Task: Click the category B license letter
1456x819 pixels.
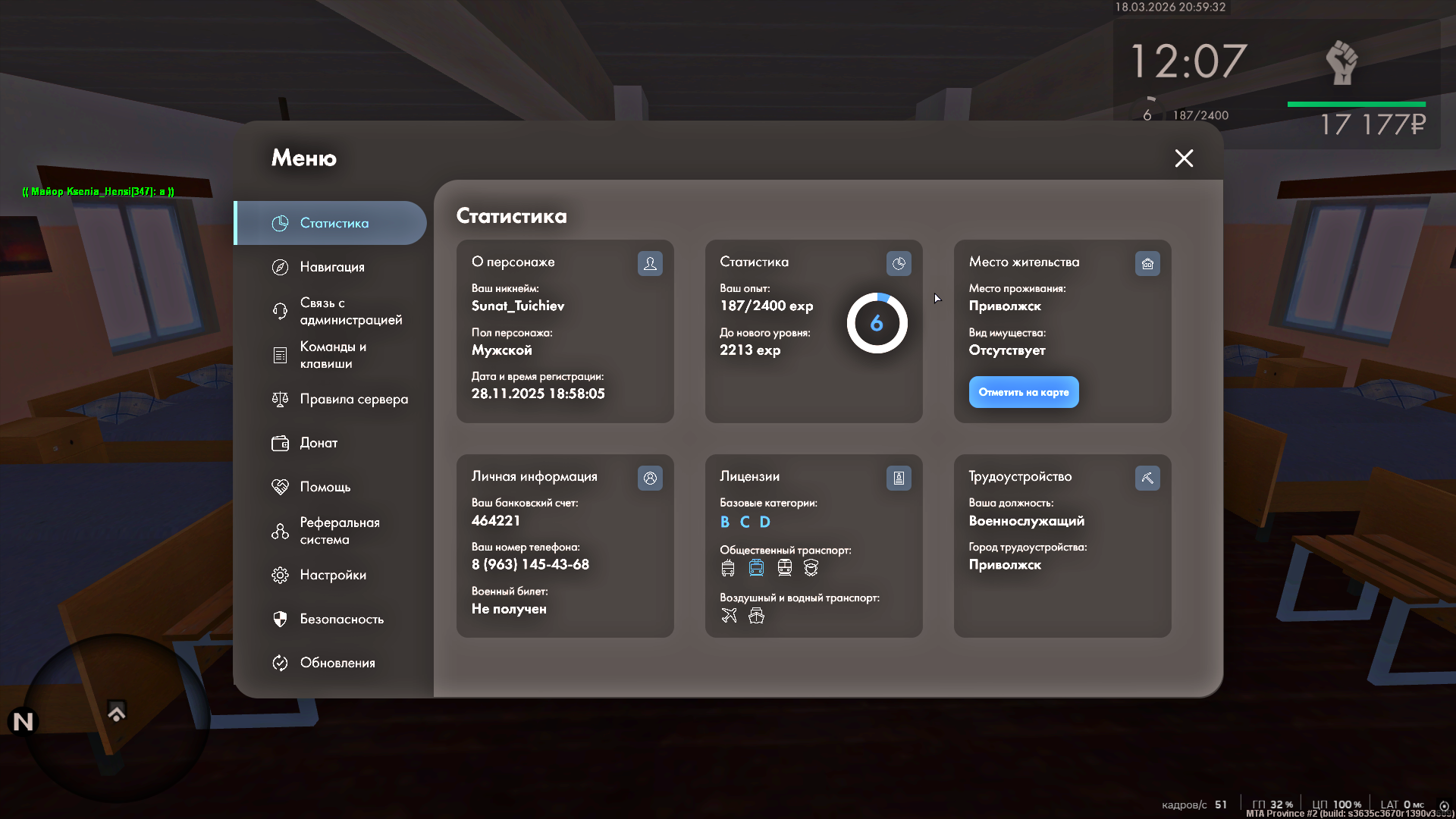Action: pos(725,522)
